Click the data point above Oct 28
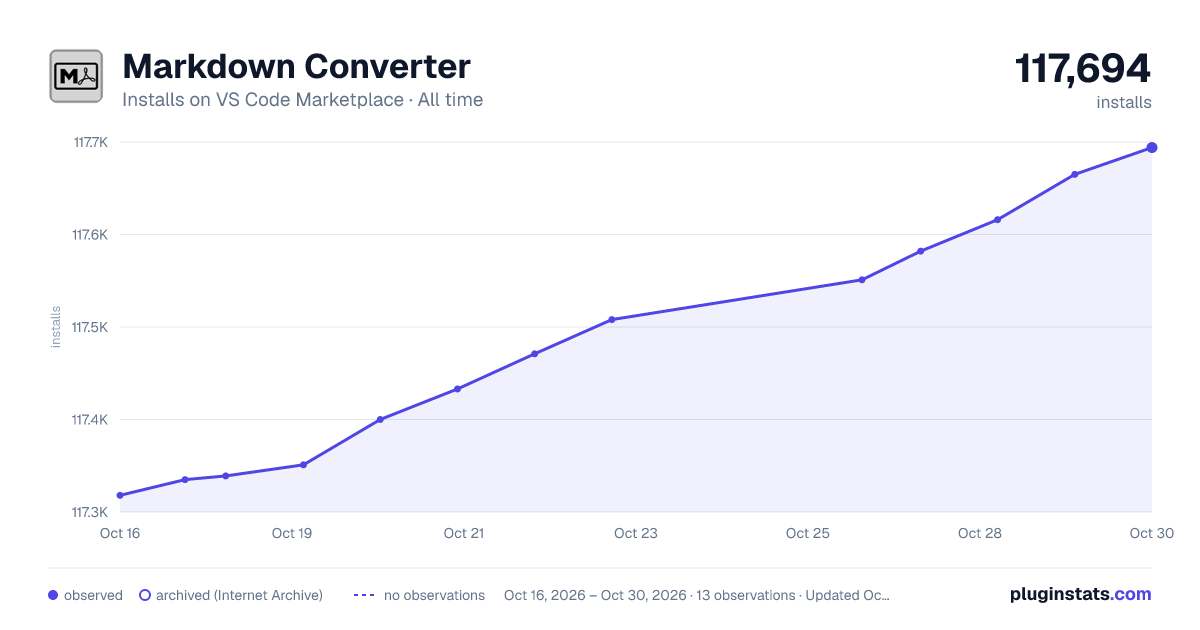Screen dimensions: 1200x630 (x=998, y=220)
